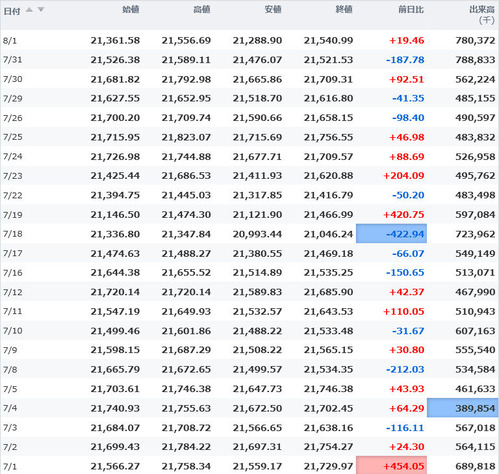Click the 終値 column header
The width and height of the screenshot is (499, 474).
tap(344, 10)
